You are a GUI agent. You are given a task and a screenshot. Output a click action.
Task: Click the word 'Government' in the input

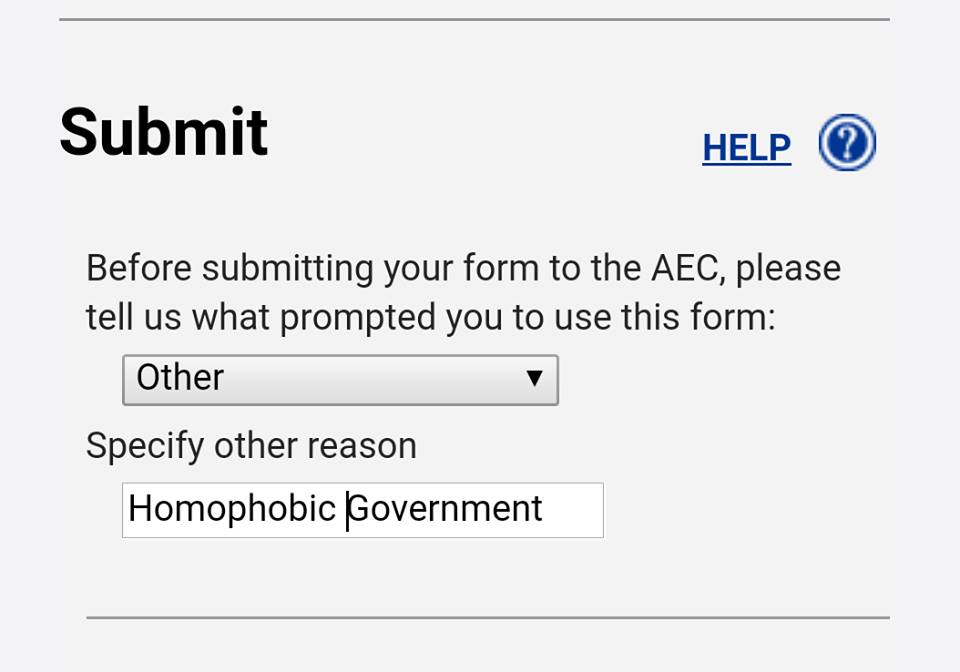coord(445,509)
